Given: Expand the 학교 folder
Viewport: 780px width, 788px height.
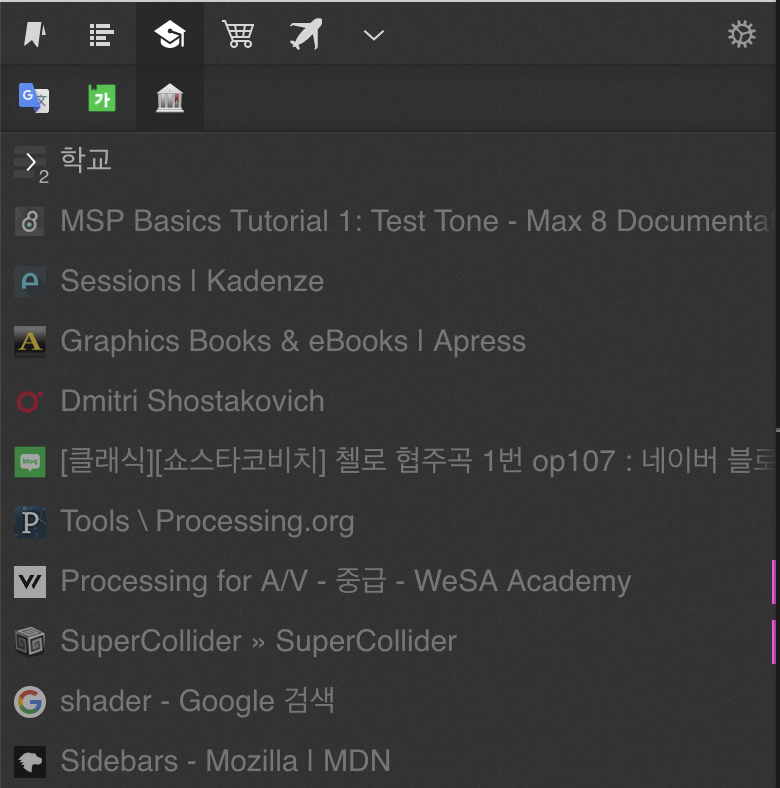Looking at the screenshot, I should pyautogui.click(x=30, y=162).
